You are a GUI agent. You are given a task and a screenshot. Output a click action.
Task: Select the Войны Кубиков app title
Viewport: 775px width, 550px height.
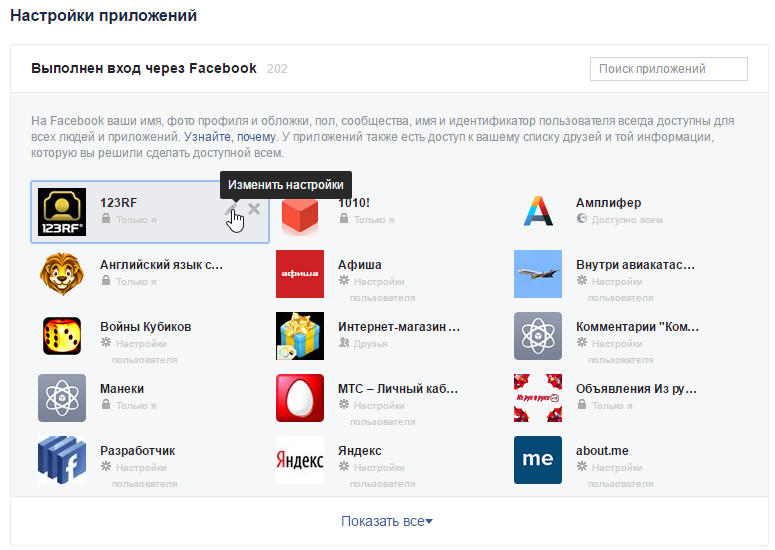[x=146, y=327]
